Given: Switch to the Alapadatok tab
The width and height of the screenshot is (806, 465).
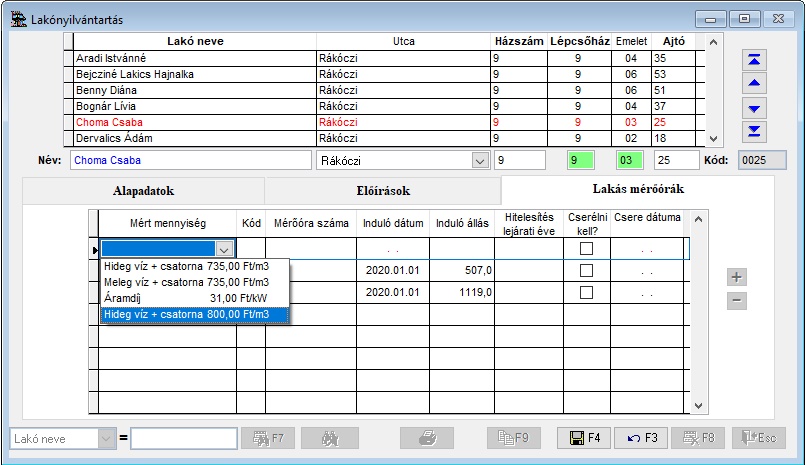Looking at the screenshot, I should pyautogui.click(x=143, y=190).
